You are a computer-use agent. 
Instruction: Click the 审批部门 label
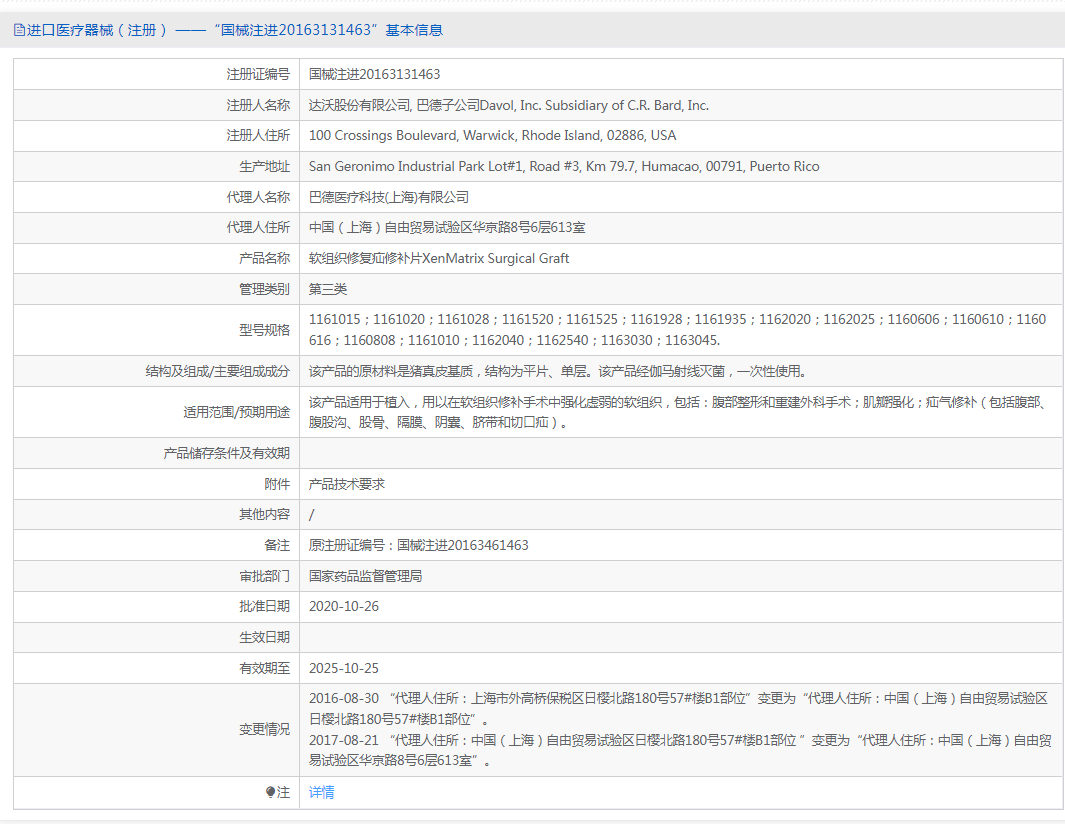pyautogui.click(x=264, y=576)
